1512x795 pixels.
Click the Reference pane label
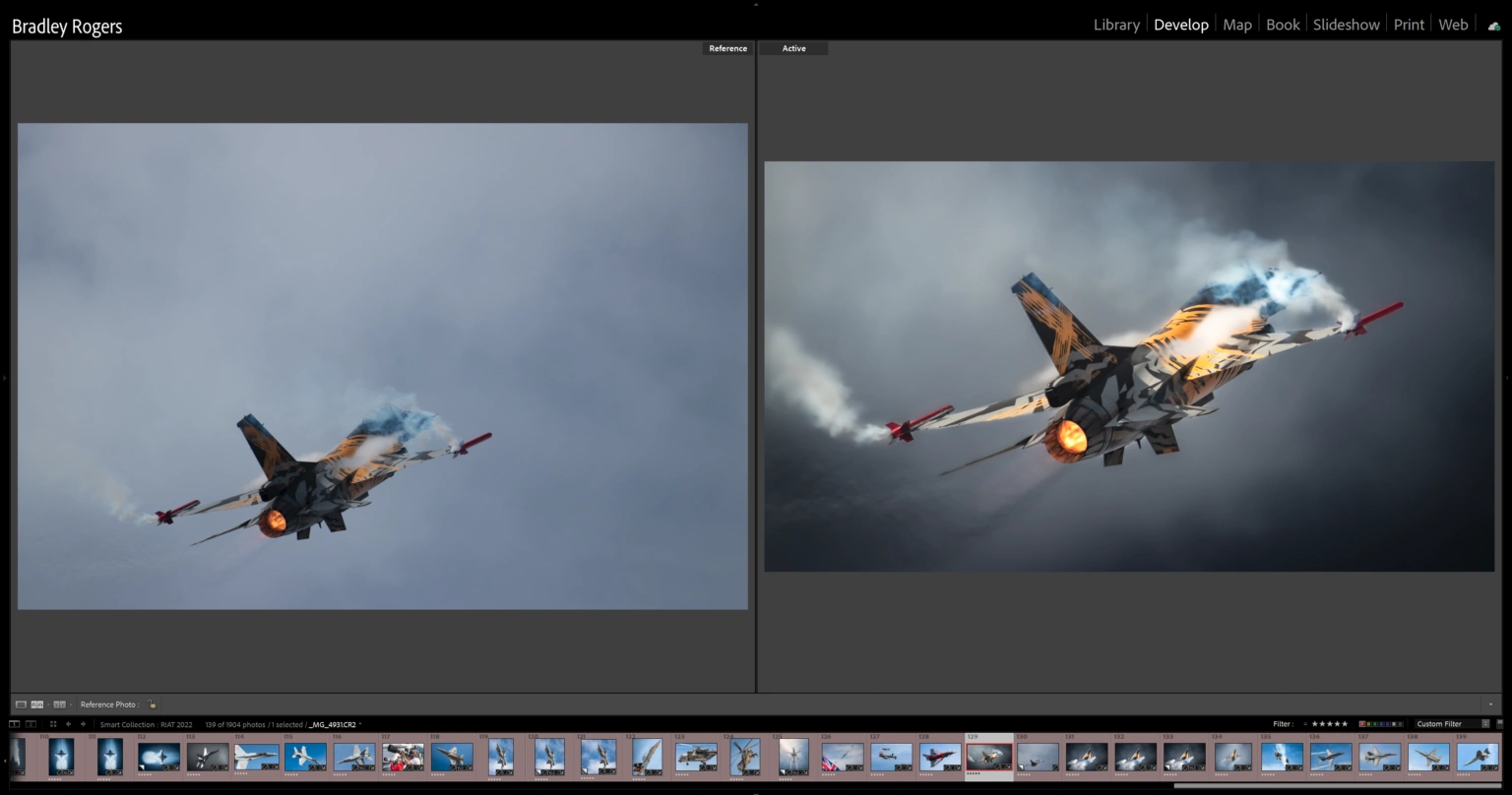pyautogui.click(x=728, y=48)
